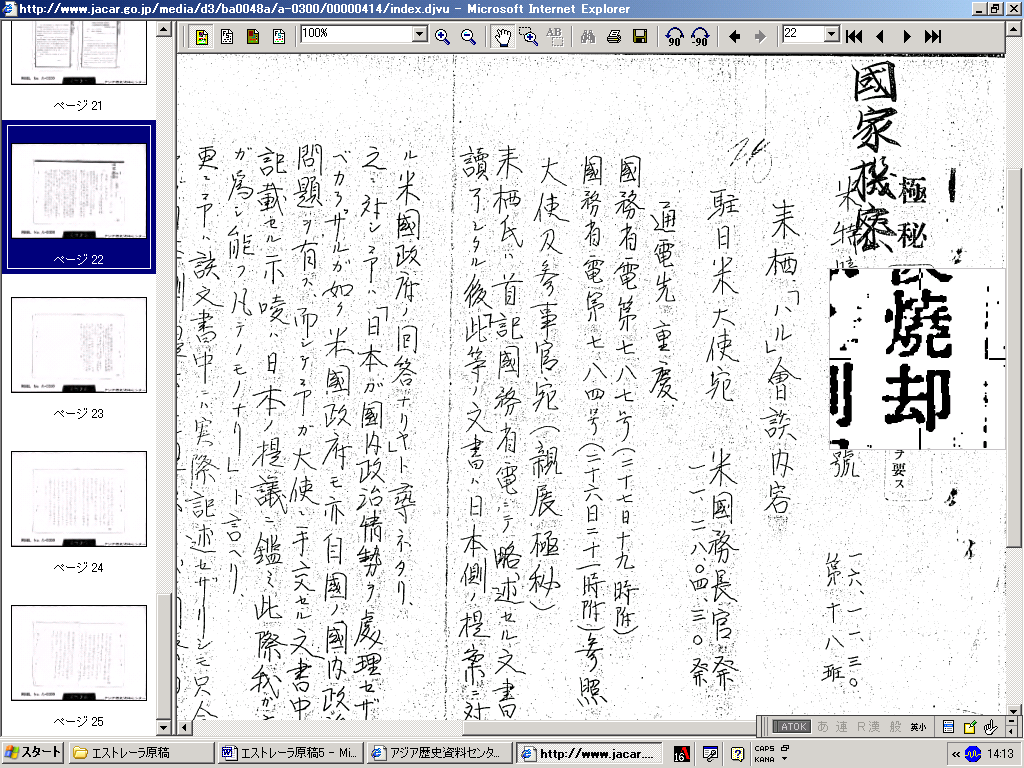Toggle the background display mode button
The width and height of the screenshot is (1024, 768).
tap(253, 36)
